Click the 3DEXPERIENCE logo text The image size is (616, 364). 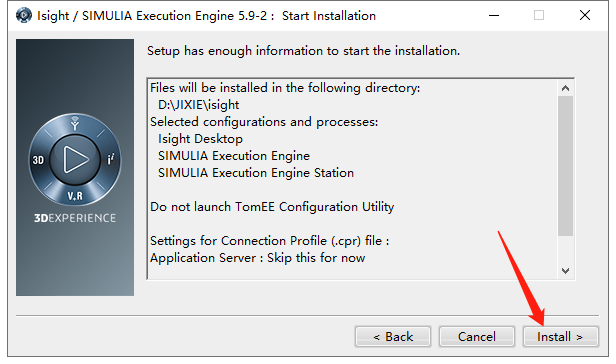click(x=75, y=218)
